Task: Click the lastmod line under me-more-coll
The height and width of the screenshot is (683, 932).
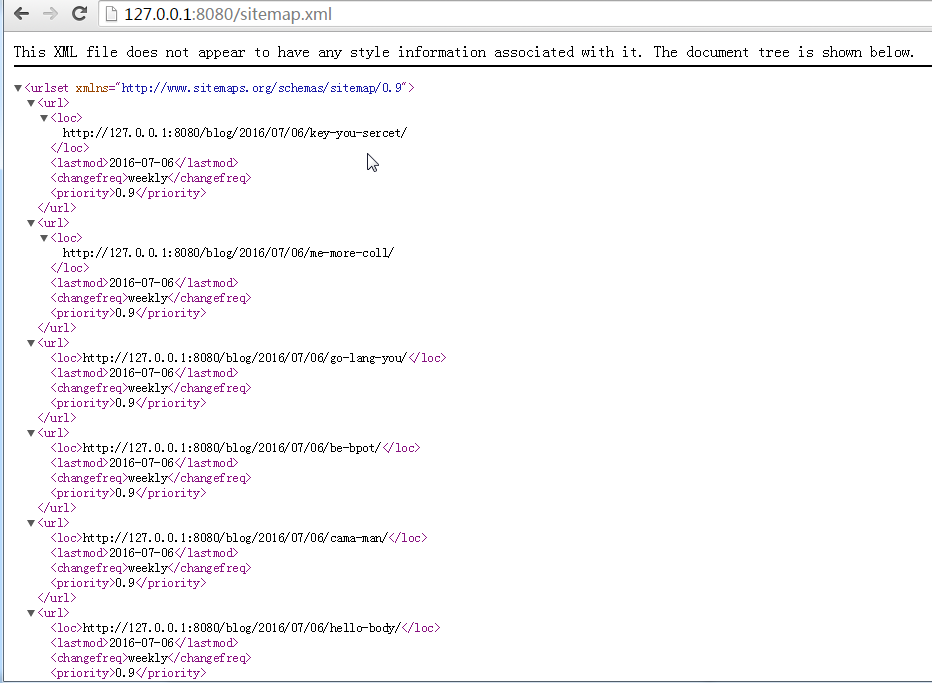Action: pyautogui.click(x=144, y=283)
